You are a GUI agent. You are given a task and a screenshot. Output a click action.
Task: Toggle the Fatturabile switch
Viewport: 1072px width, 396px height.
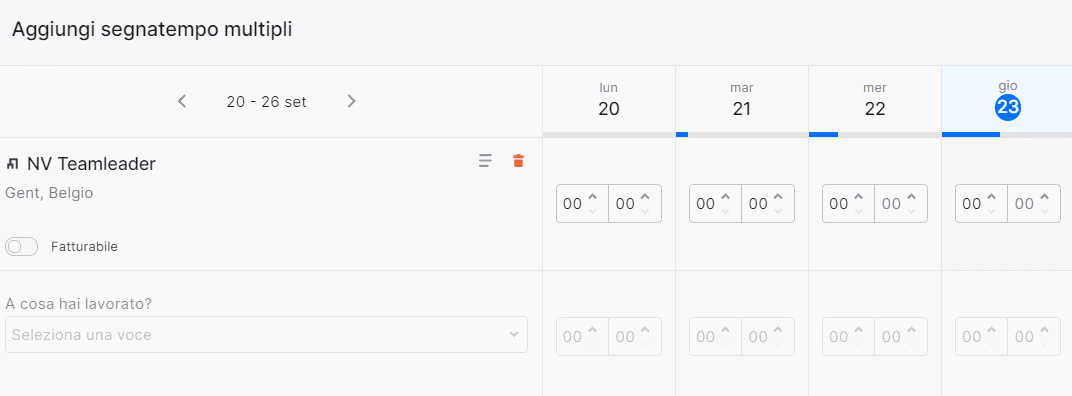coord(21,247)
